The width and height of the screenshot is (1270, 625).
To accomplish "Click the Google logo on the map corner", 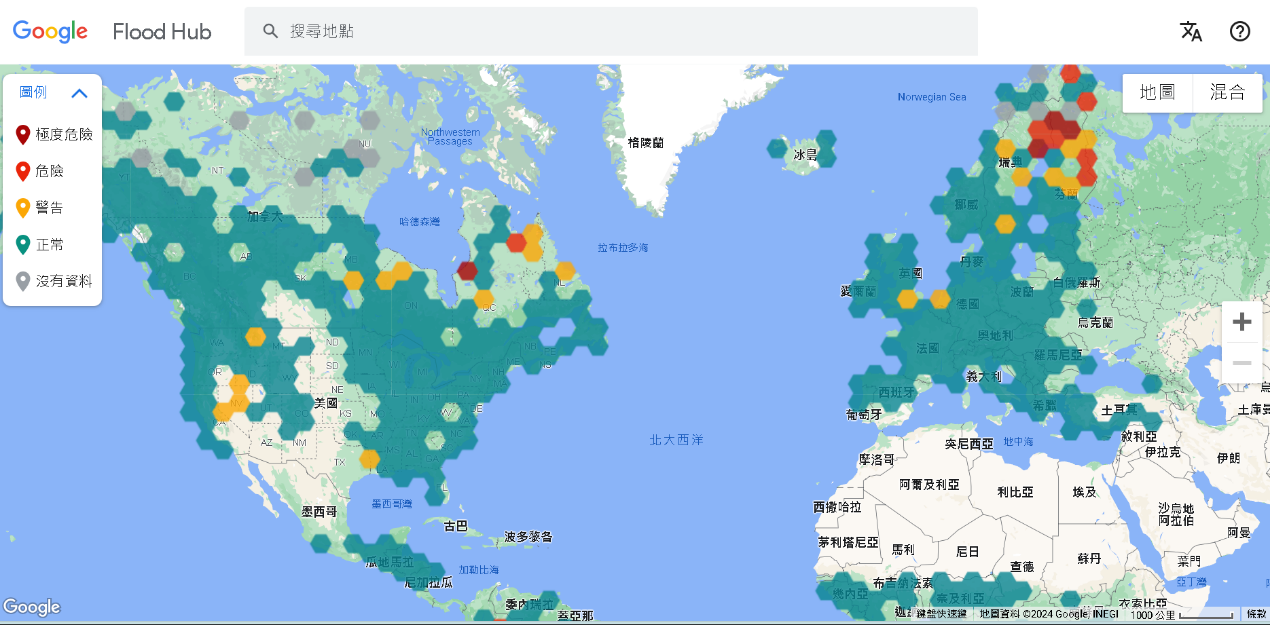I will (31, 607).
